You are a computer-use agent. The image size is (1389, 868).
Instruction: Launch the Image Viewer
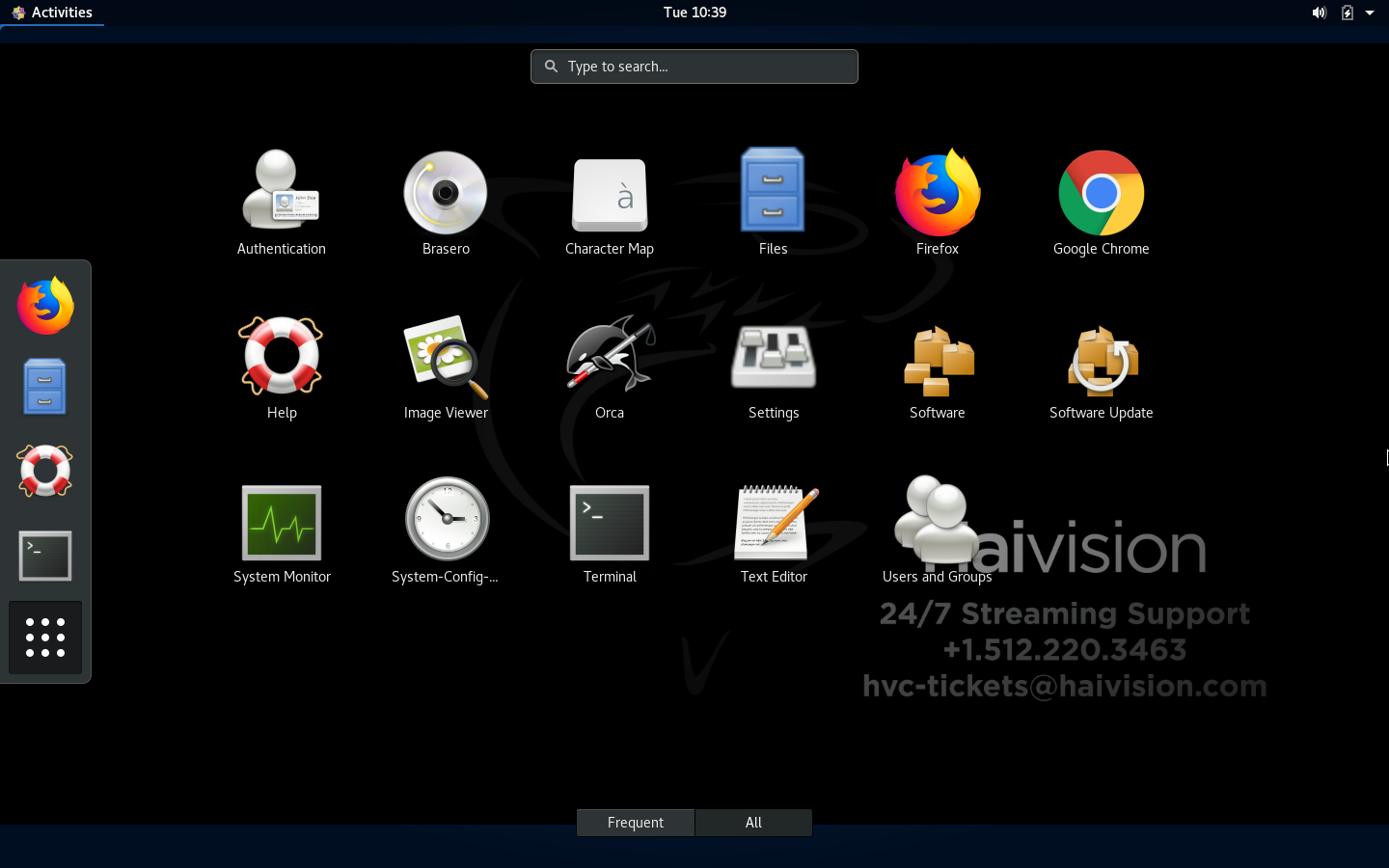(445, 357)
